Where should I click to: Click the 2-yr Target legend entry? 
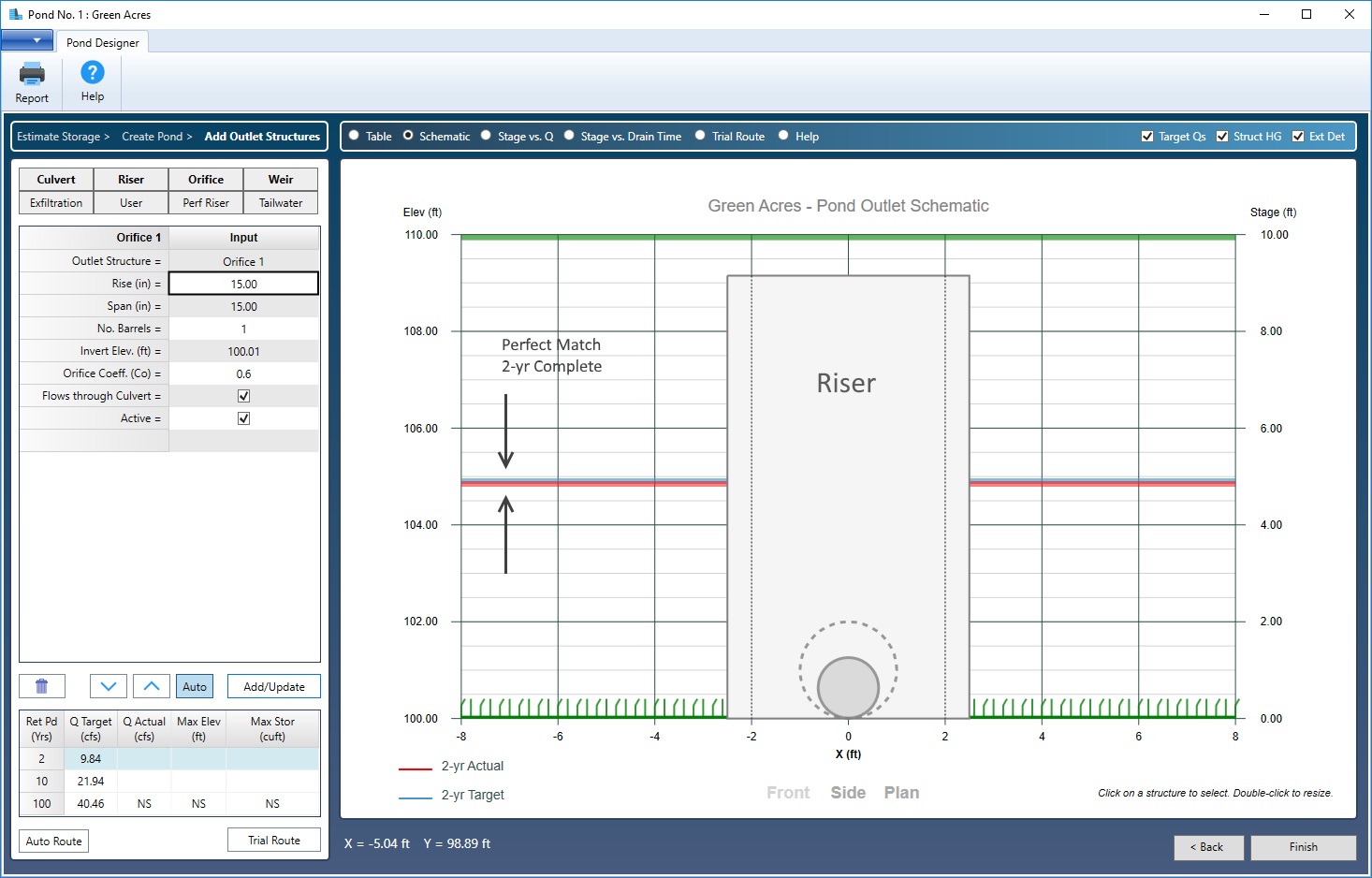tap(452, 796)
